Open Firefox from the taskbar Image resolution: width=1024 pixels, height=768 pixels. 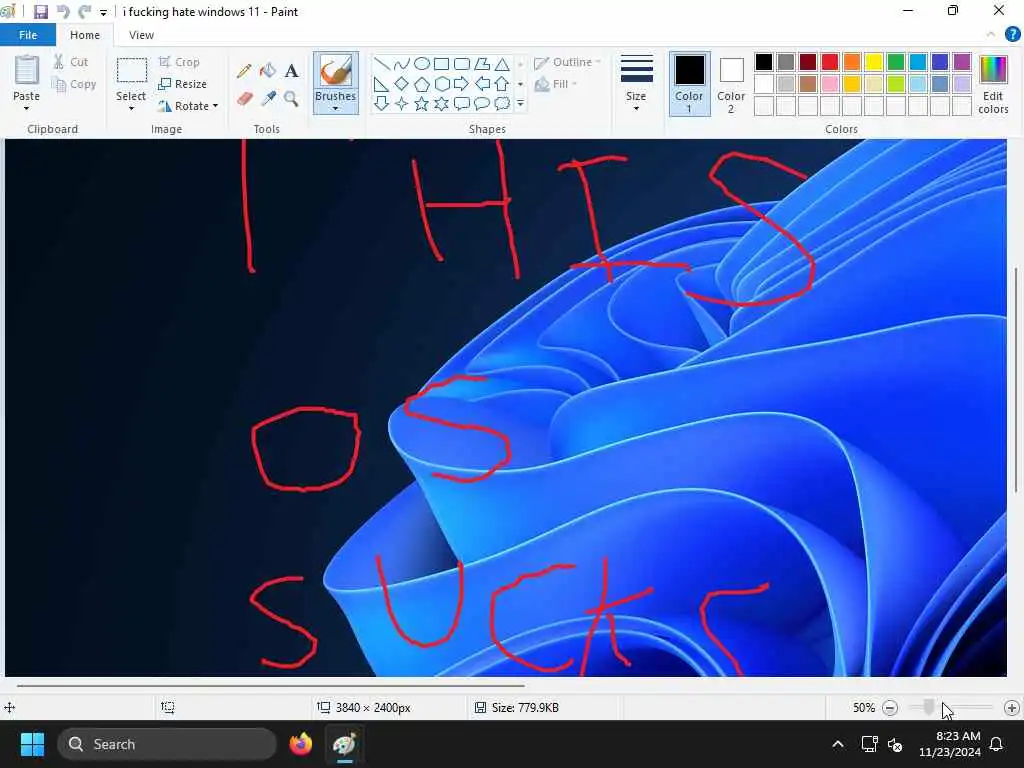tap(301, 744)
